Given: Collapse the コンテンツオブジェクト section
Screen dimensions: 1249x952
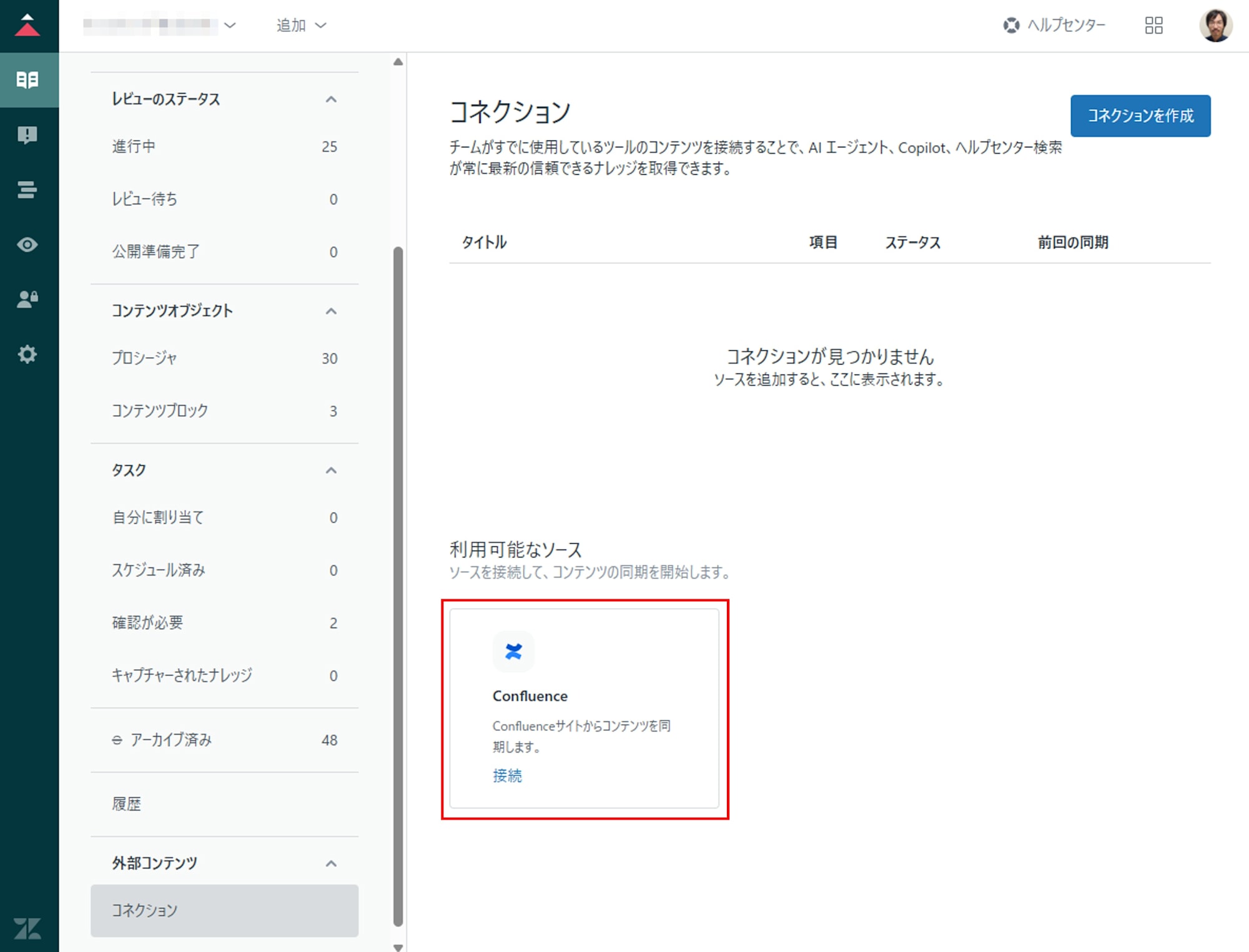Looking at the screenshot, I should 331,311.
